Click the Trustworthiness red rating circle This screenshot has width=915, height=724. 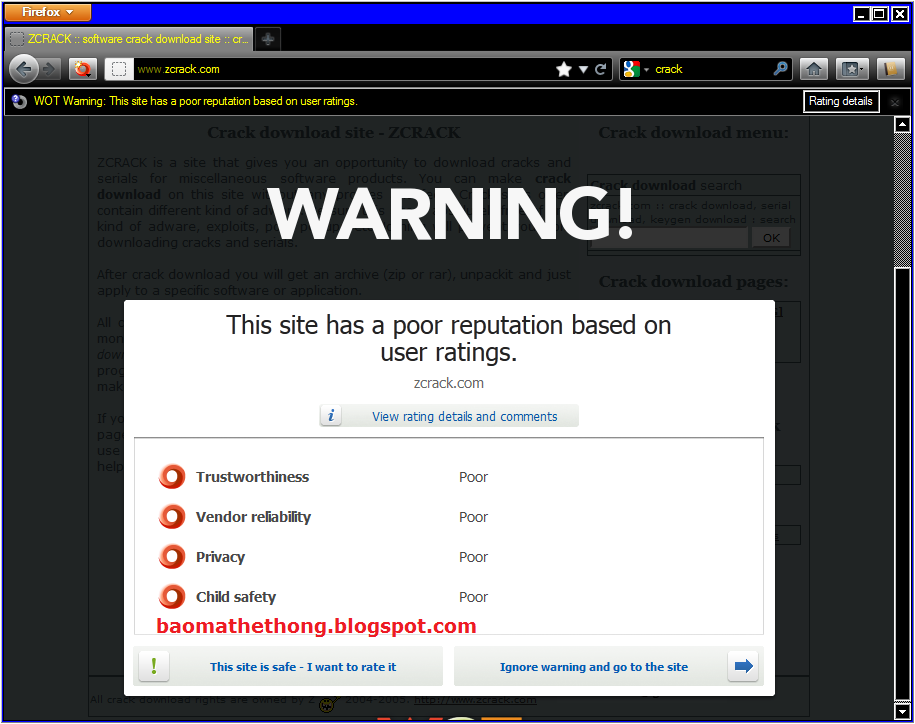tap(172, 477)
